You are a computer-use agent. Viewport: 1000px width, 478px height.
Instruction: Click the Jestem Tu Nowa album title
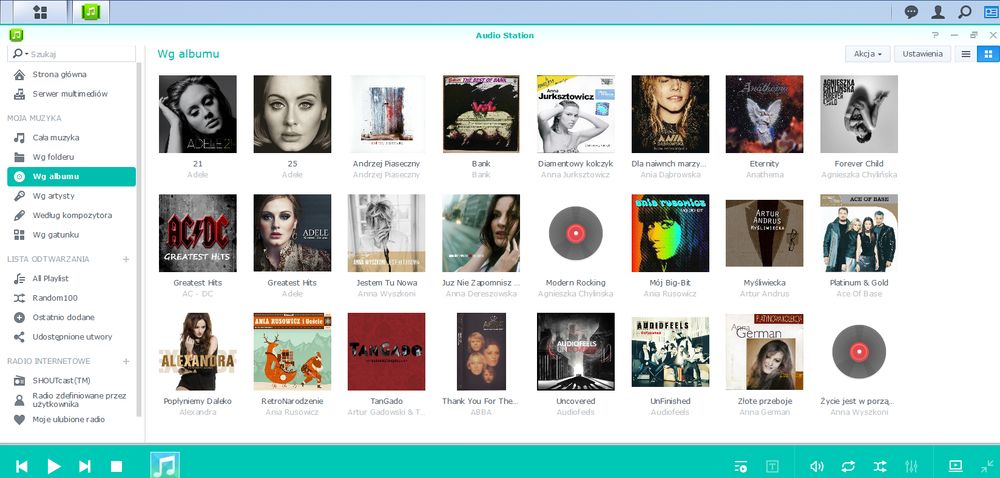387,282
